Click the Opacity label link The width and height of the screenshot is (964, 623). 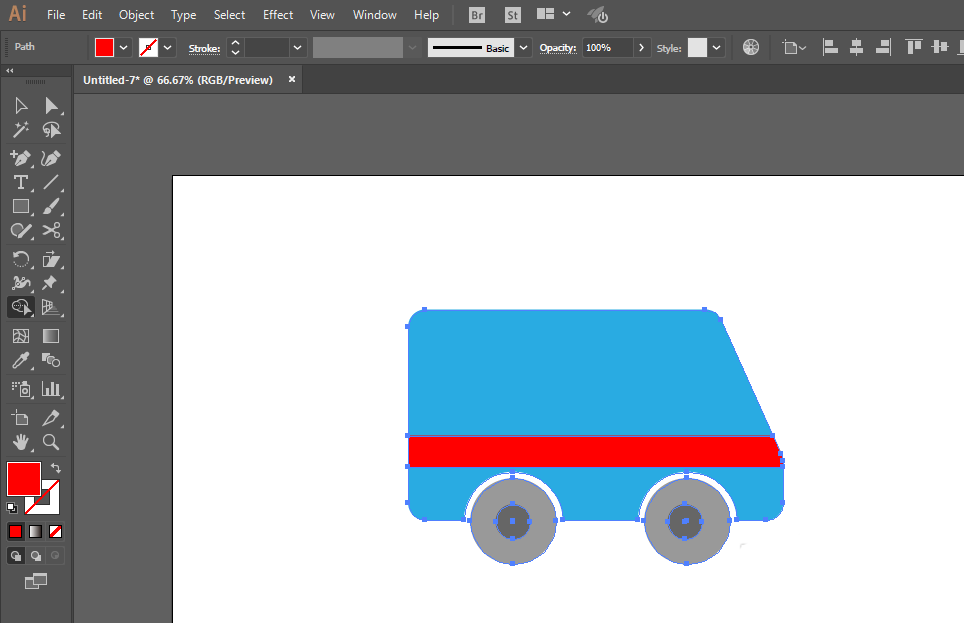pos(557,48)
